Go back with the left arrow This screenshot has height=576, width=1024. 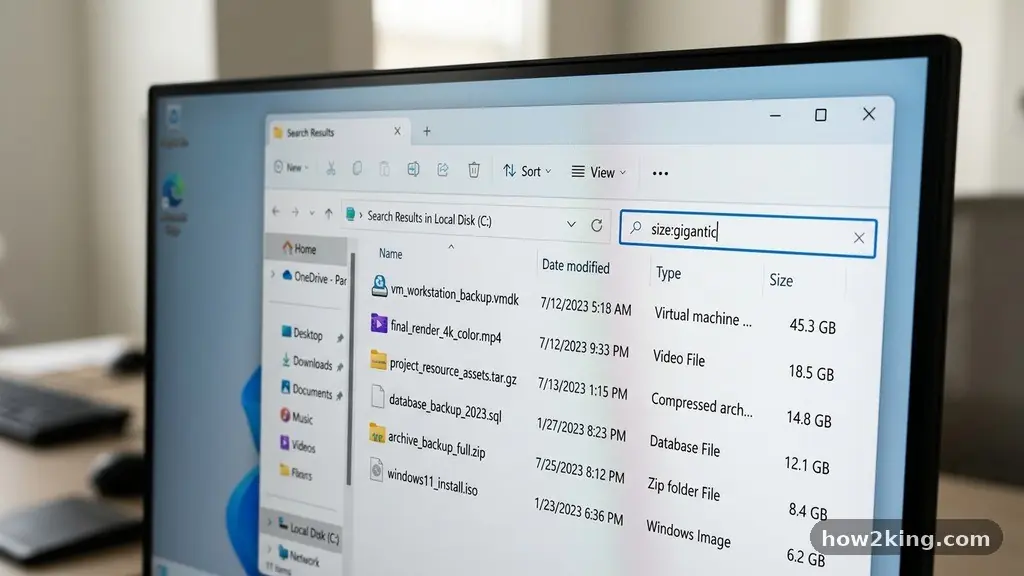click(x=276, y=212)
